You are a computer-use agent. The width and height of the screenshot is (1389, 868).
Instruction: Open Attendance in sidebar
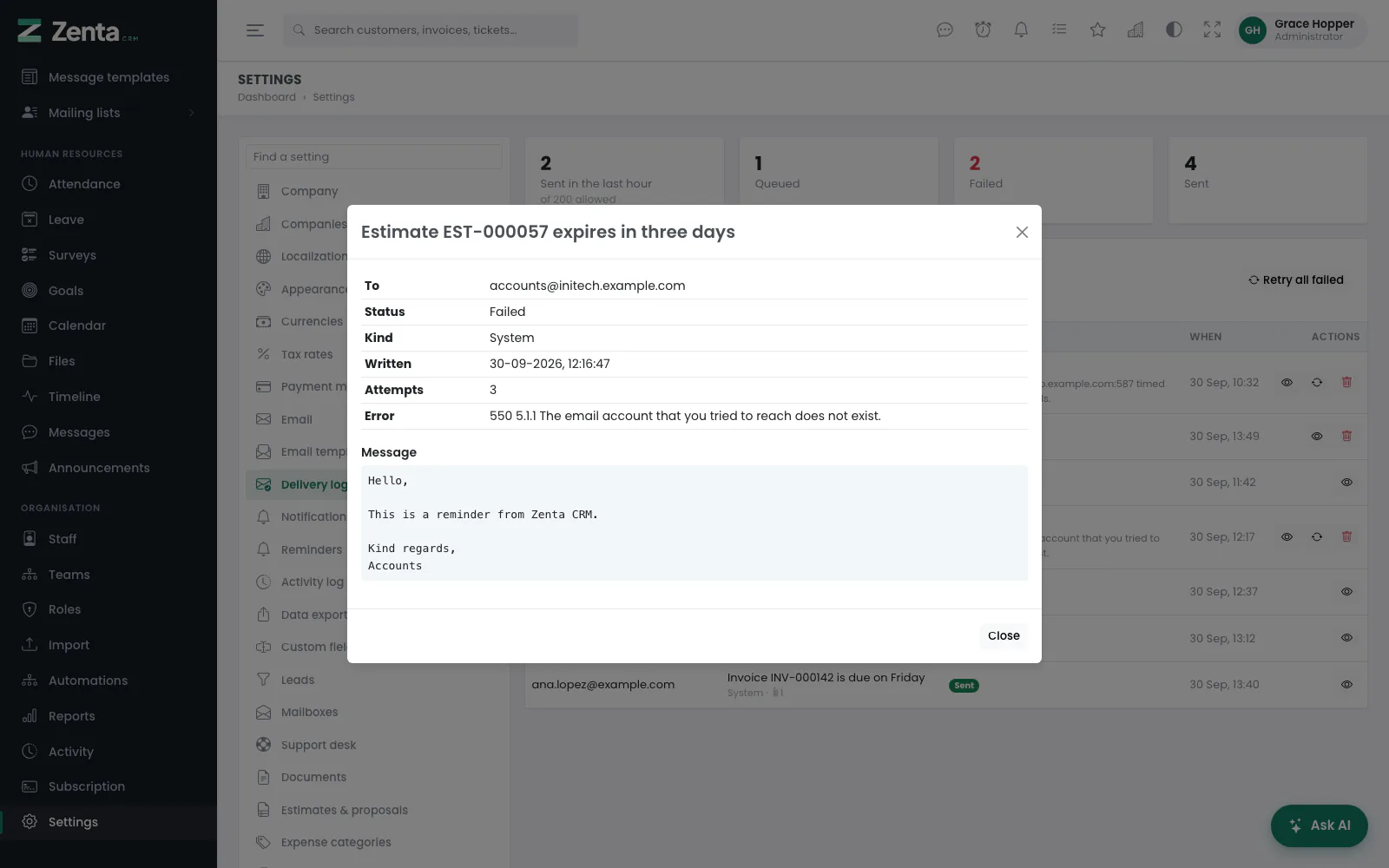click(x=109, y=184)
